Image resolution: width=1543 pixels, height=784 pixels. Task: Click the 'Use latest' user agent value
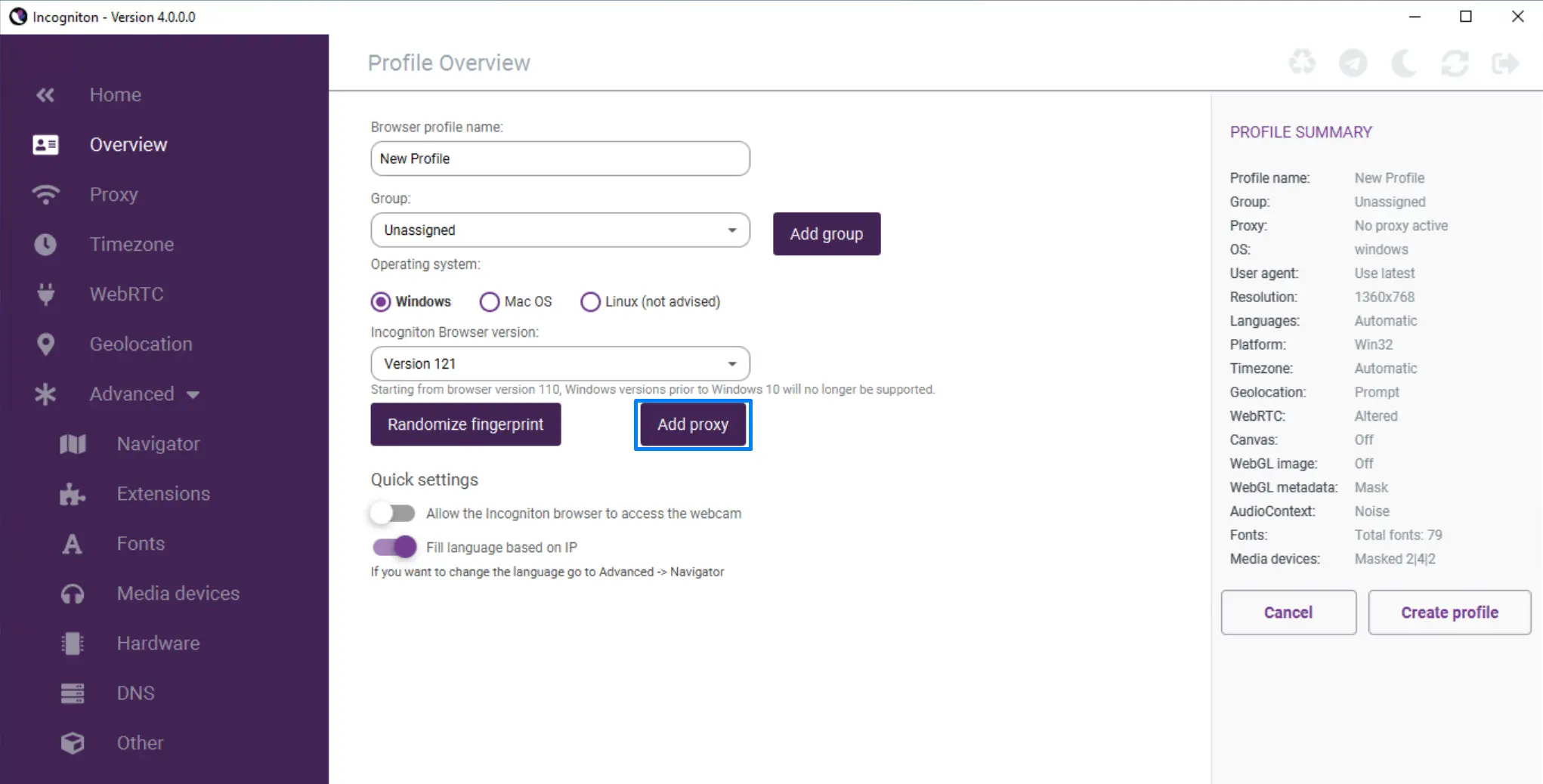point(1384,273)
